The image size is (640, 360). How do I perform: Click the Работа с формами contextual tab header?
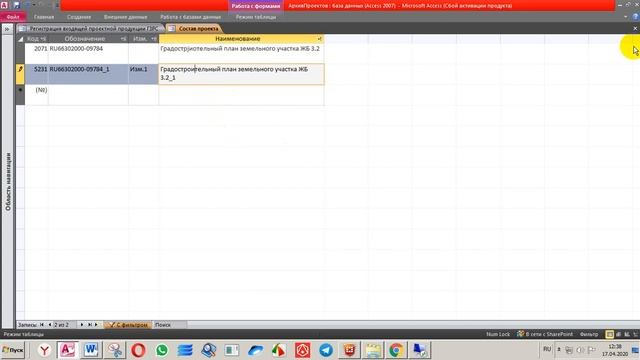point(256,6)
